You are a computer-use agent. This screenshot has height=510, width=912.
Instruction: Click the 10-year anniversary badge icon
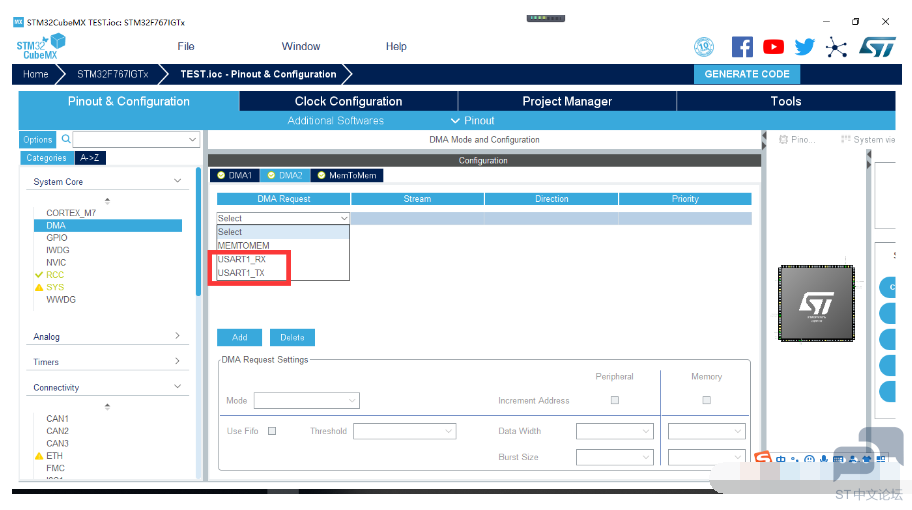(704, 47)
